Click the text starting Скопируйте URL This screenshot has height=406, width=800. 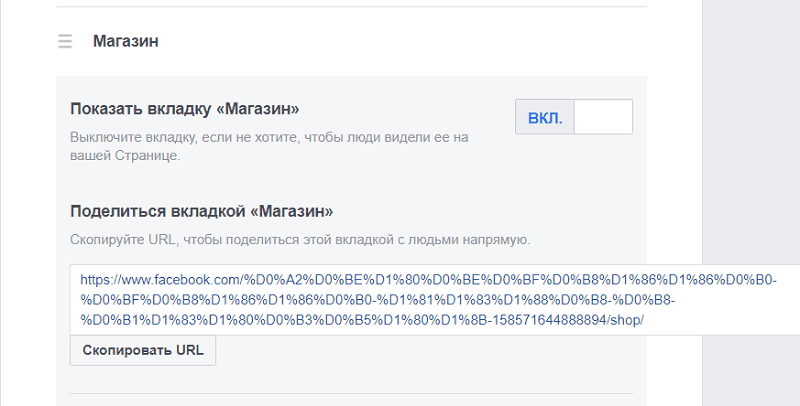(x=300, y=239)
